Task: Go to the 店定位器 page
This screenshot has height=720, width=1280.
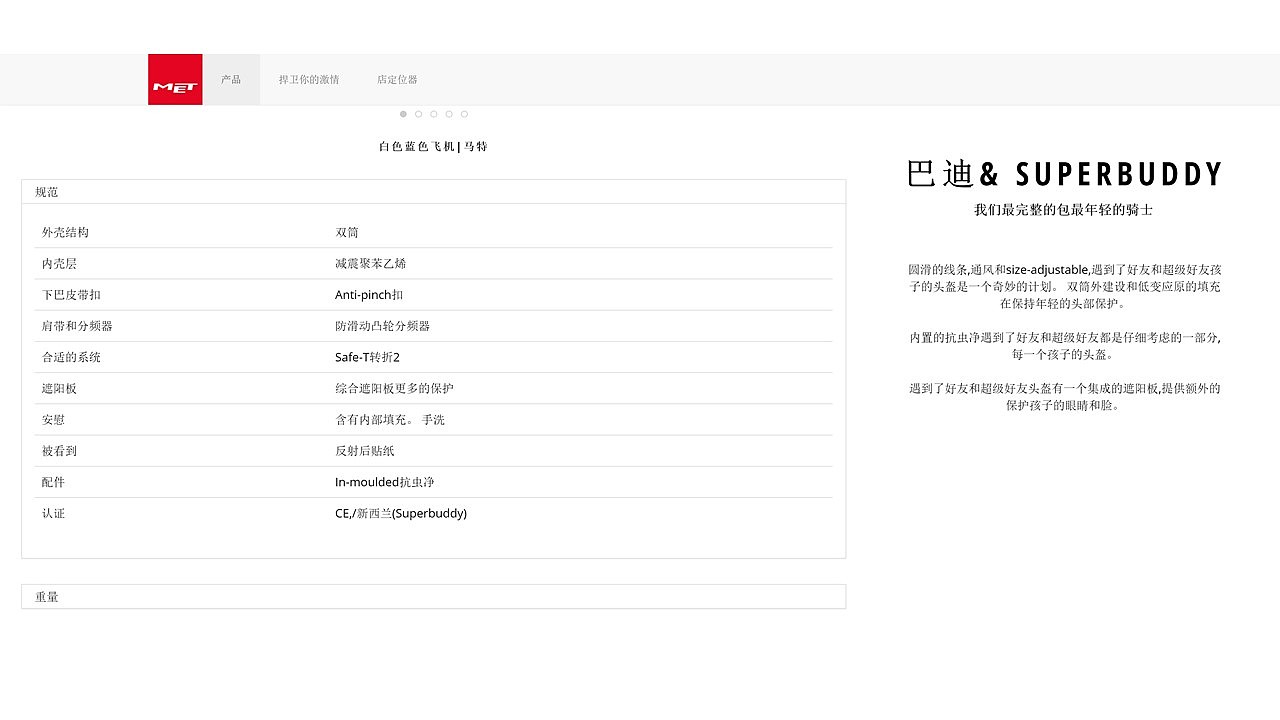Action: (397, 79)
